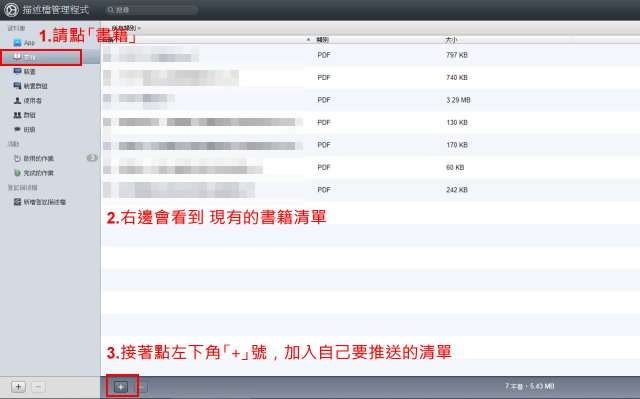Select the book row sized 60 KB
Image resolution: width=640 pixels, height=399 pixels.
pyautogui.click(x=370, y=167)
